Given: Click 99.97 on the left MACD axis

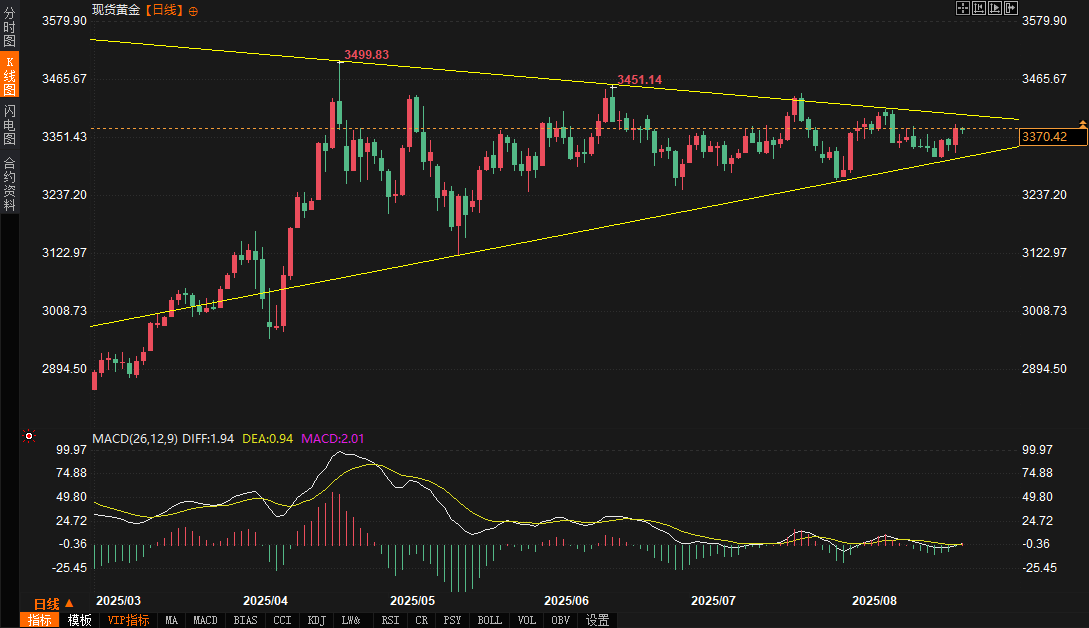Looking at the screenshot, I should tap(72, 450).
